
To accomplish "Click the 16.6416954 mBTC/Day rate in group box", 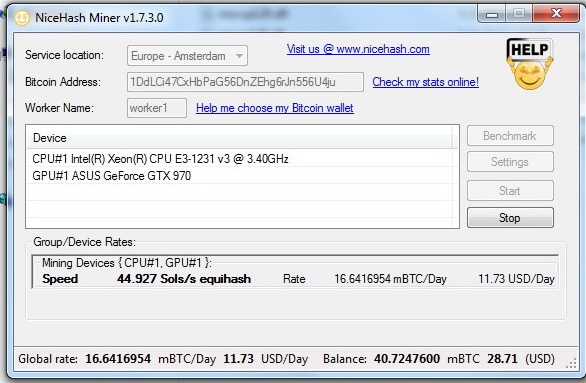I will coord(390,279).
